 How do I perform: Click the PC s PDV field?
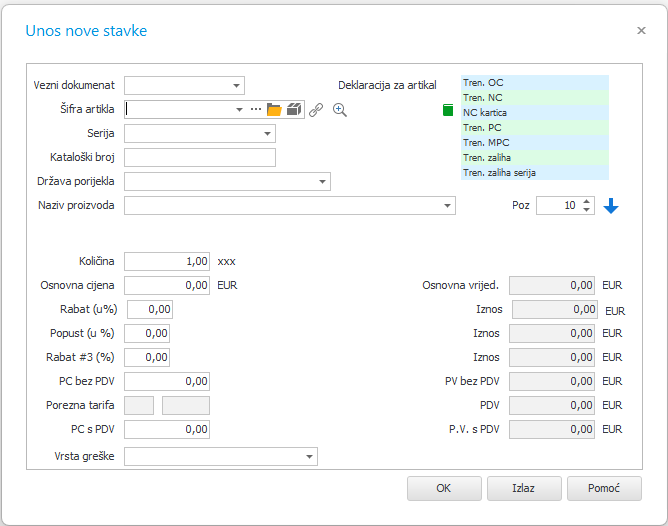167,429
